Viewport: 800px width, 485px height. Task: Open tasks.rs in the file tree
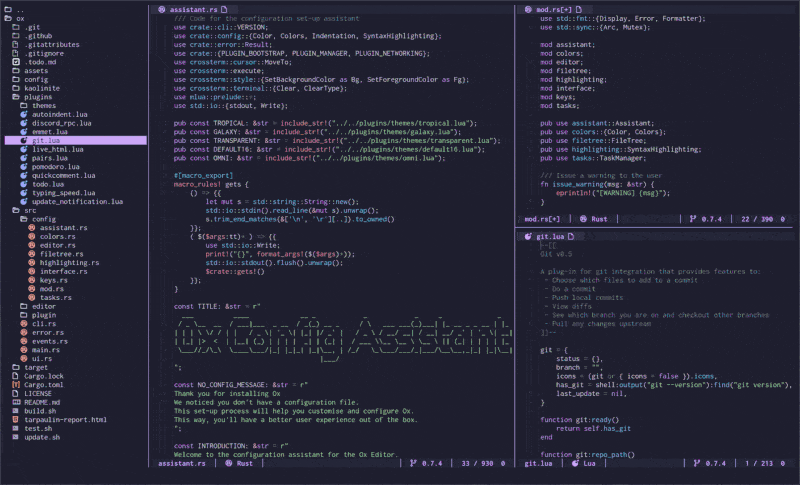[56, 297]
